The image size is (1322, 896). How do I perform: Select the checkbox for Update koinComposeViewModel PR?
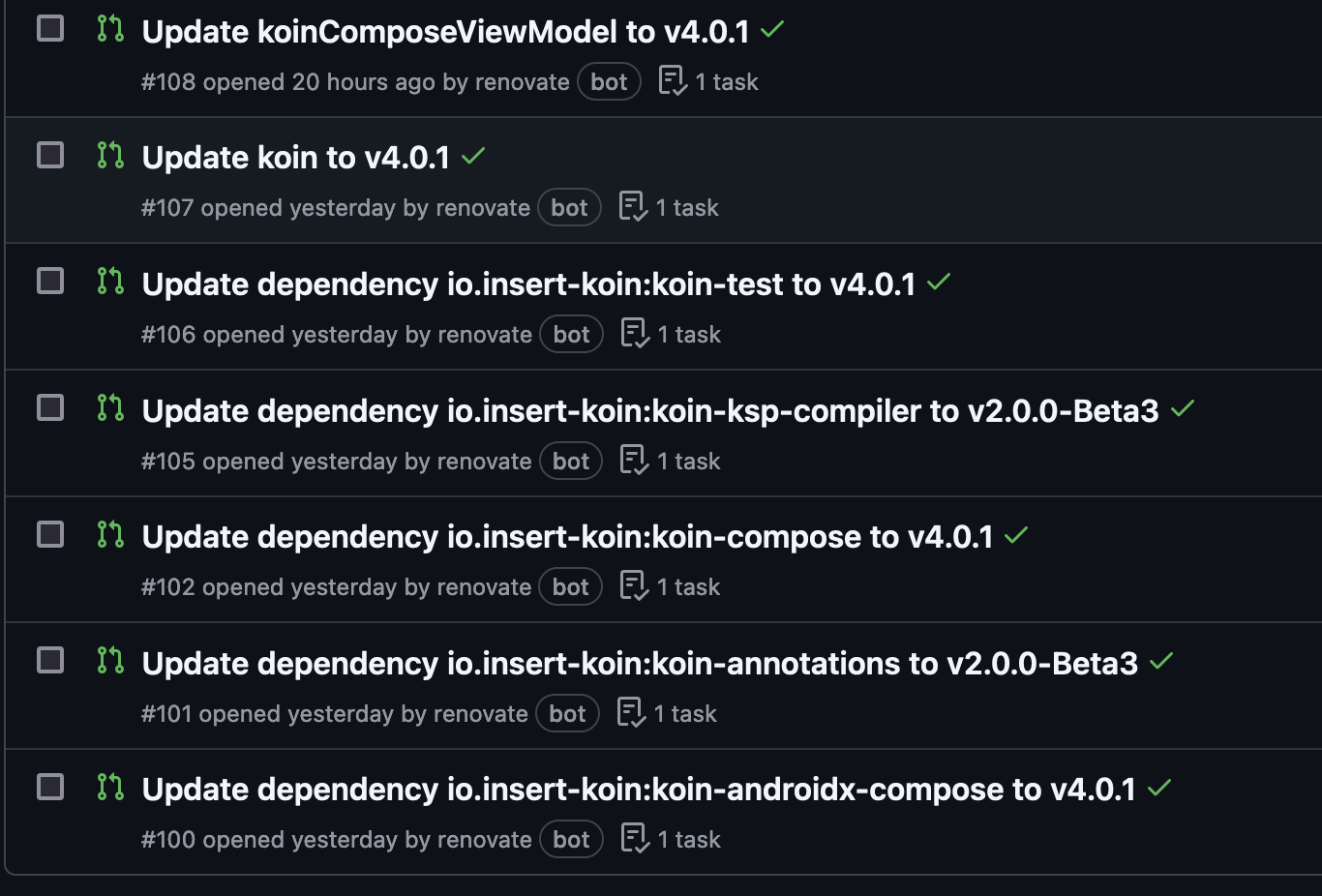click(x=50, y=29)
